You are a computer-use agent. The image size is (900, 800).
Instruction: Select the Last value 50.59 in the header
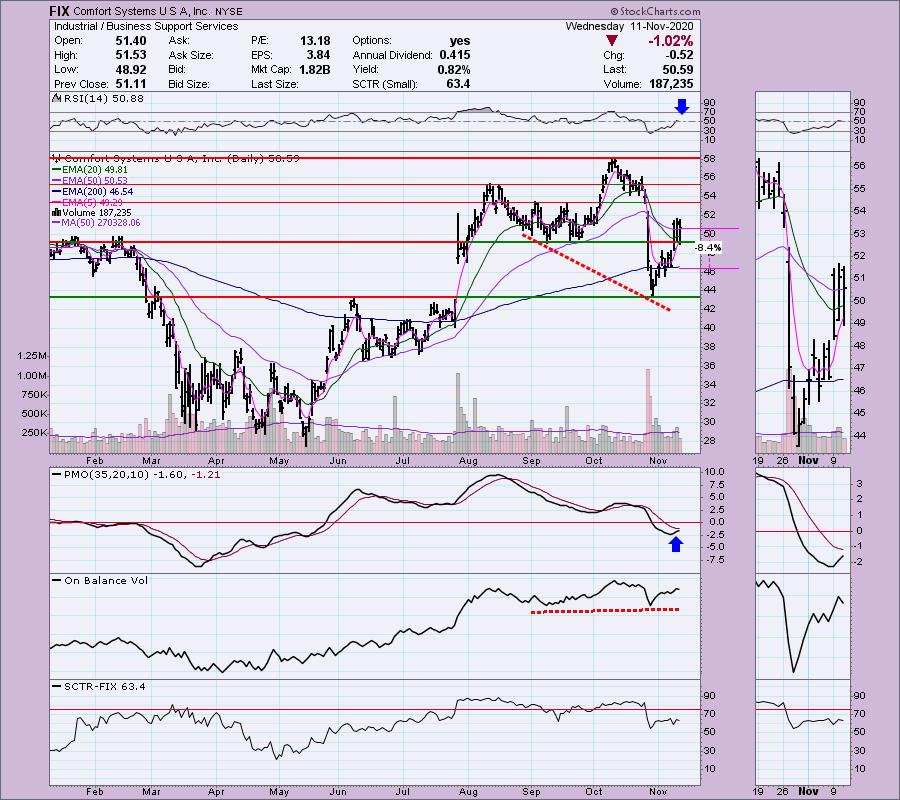point(678,69)
